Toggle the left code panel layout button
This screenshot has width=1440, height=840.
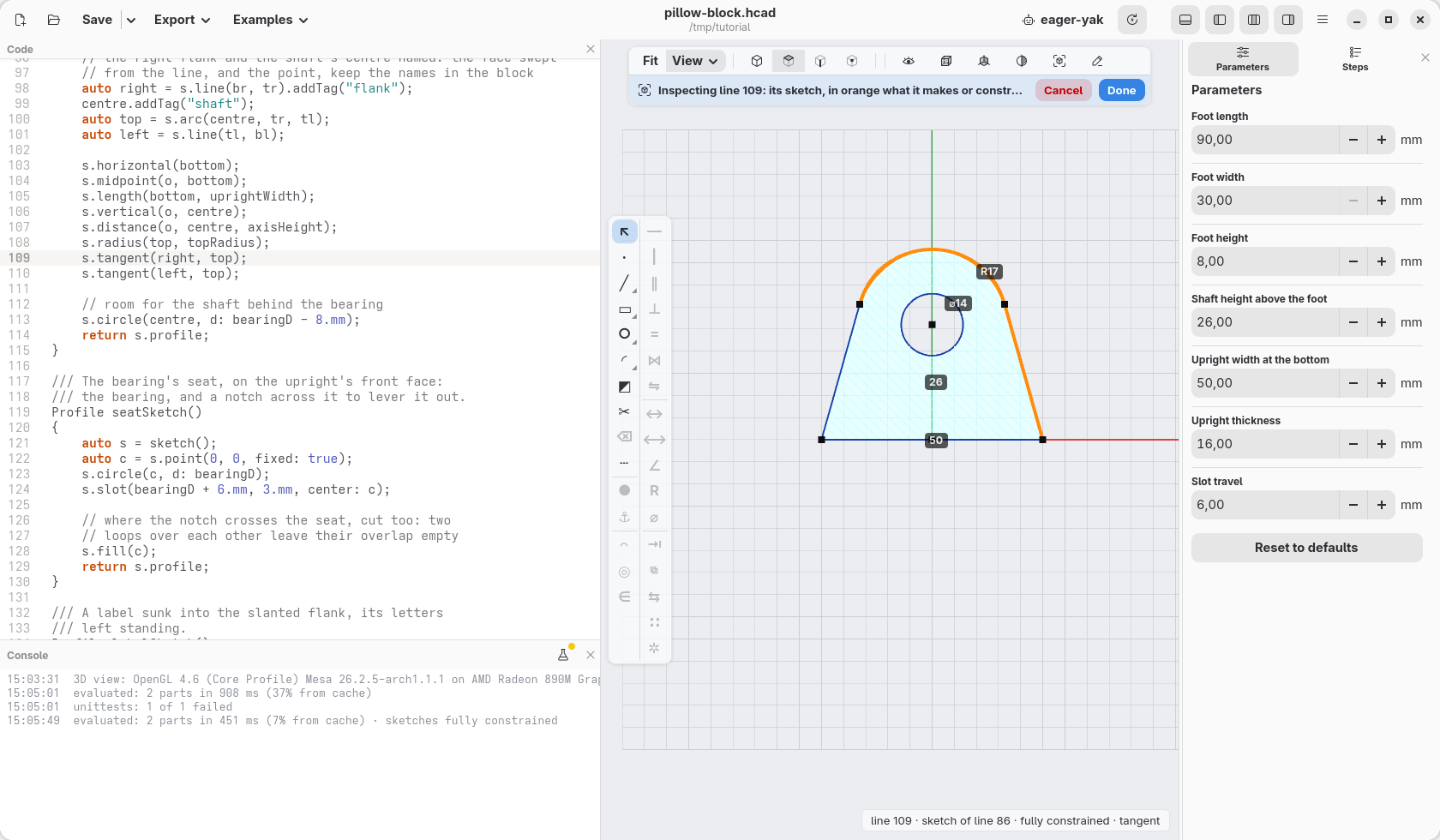[x=1220, y=20]
